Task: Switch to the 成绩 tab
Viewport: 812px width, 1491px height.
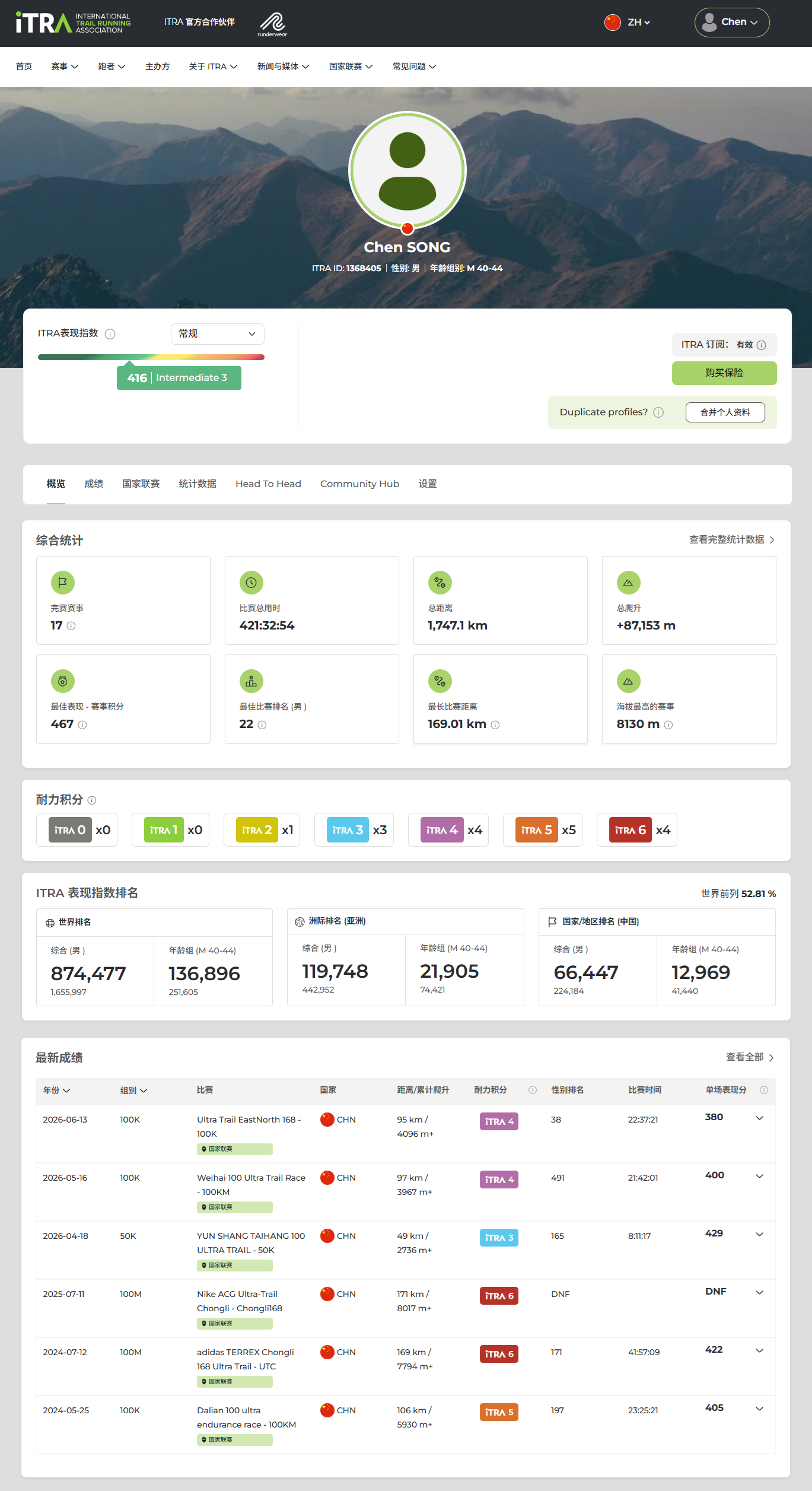Action: [x=94, y=484]
